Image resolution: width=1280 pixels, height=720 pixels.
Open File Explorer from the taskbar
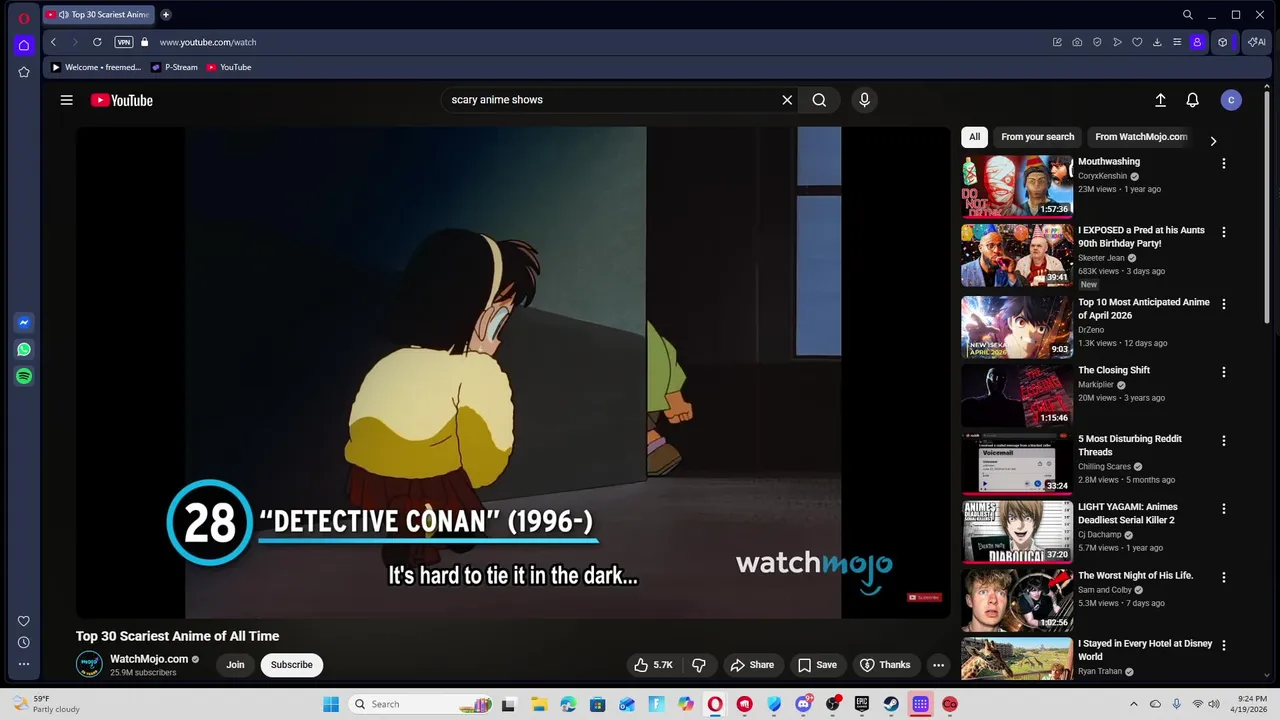tap(539, 704)
